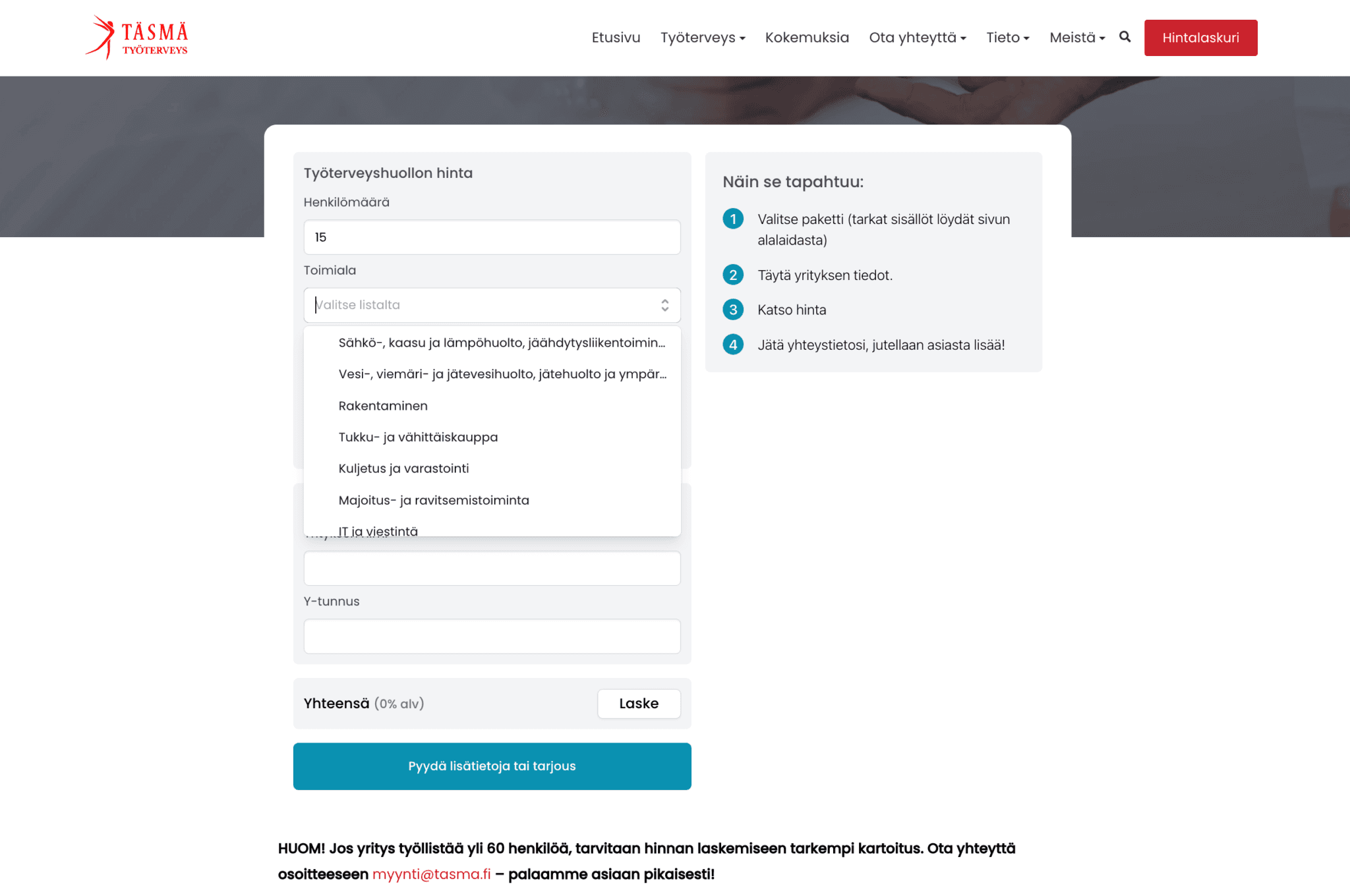The width and height of the screenshot is (1350, 896).
Task: Expand the Työterveys menu
Action: click(x=703, y=38)
